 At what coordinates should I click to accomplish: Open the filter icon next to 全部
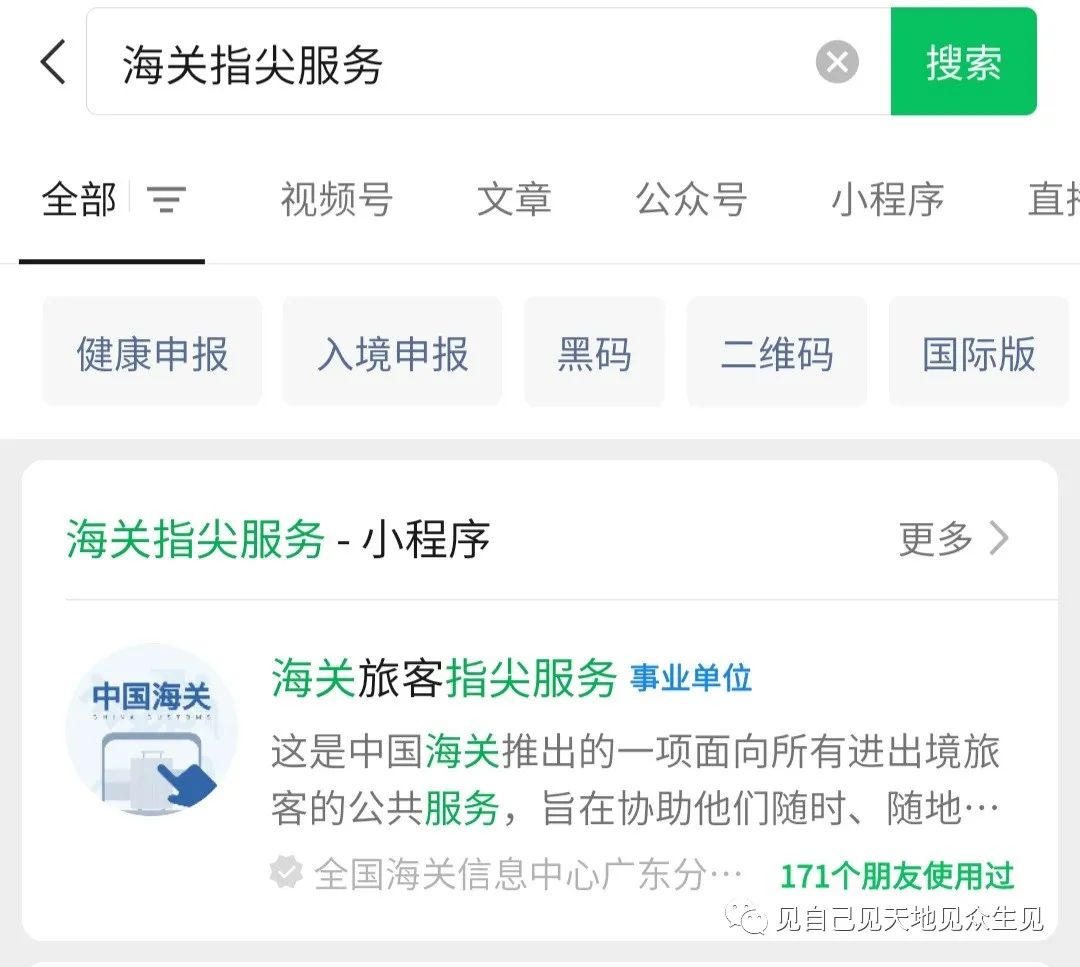pyautogui.click(x=166, y=200)
